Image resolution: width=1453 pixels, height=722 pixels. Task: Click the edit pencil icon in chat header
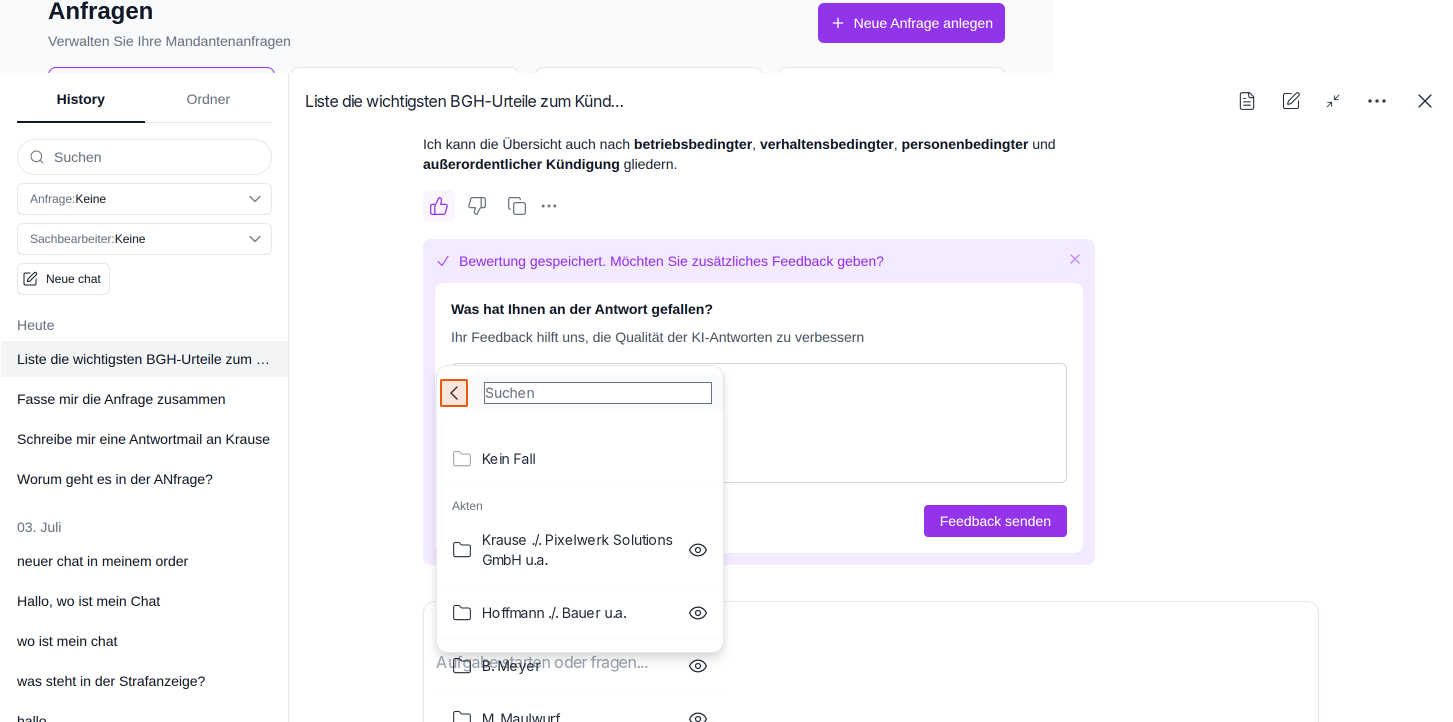[x=1291, y=101]
